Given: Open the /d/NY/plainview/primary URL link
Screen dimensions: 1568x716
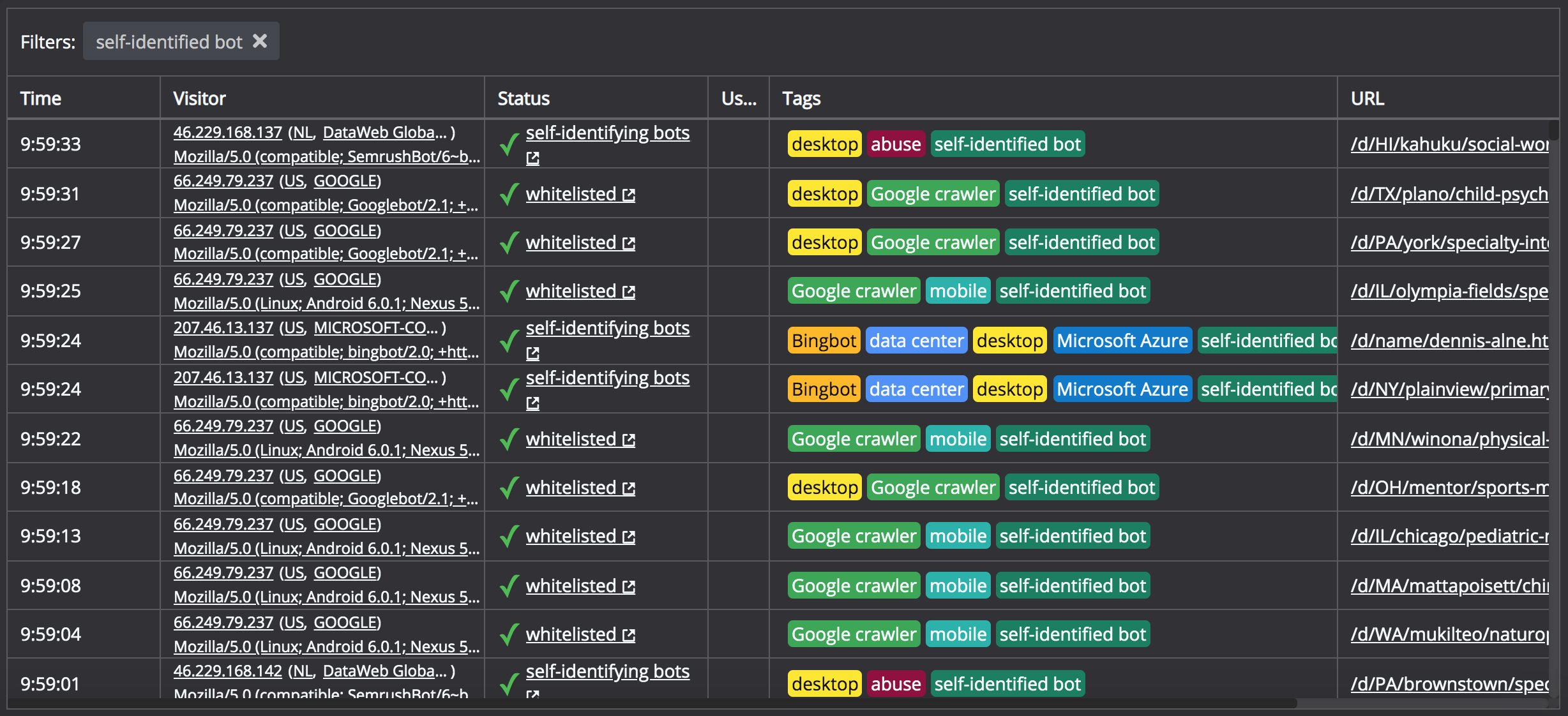Looking at the screenshot, I should coord(1449,389).
